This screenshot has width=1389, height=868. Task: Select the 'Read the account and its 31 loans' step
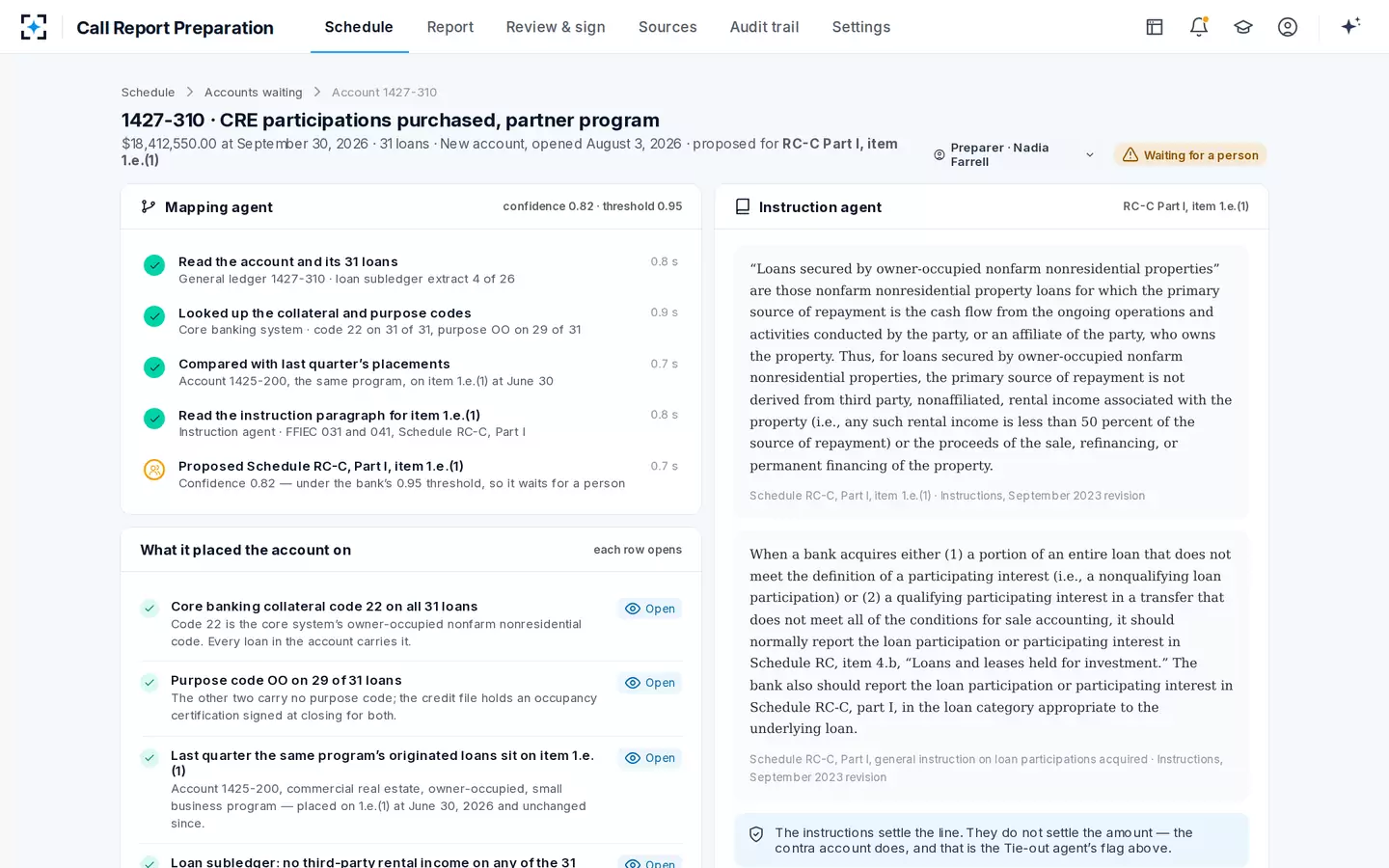pos(411,270)
